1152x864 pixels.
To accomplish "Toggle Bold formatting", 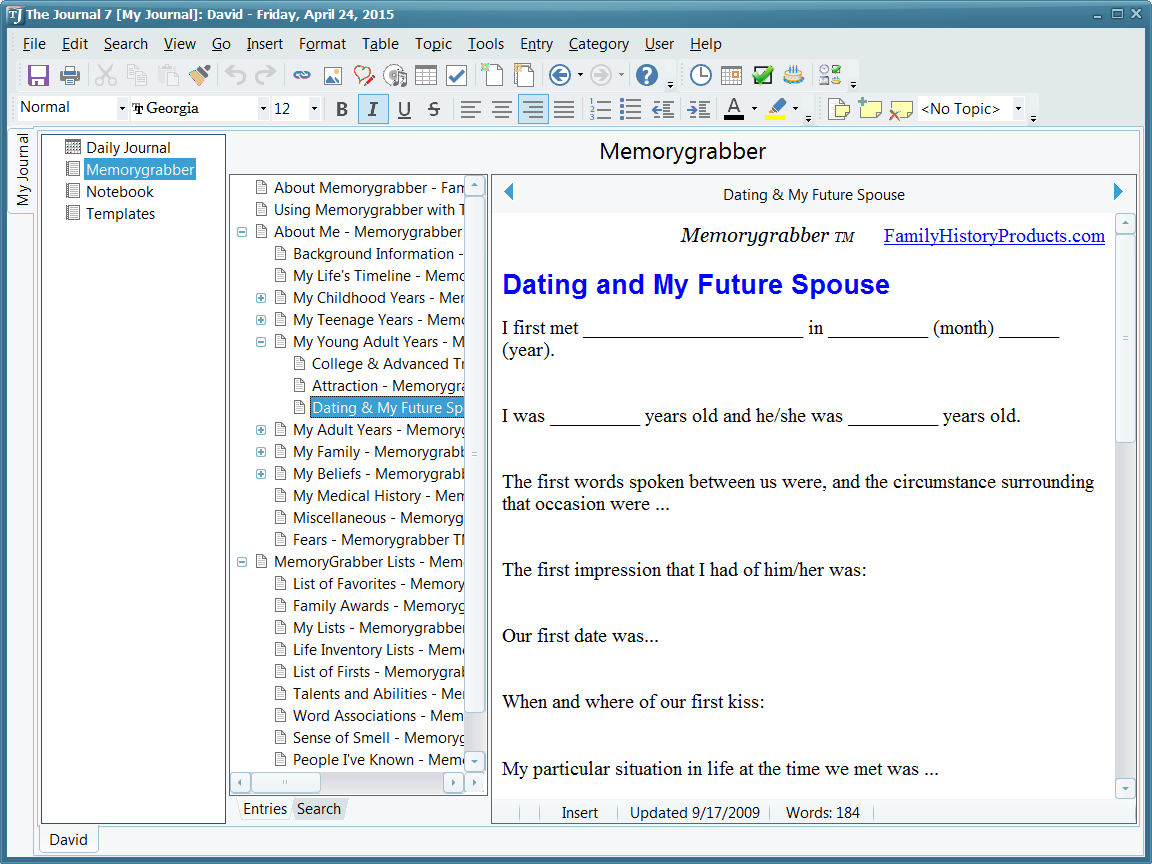I will pyautogui.click(x=342, y=109).
